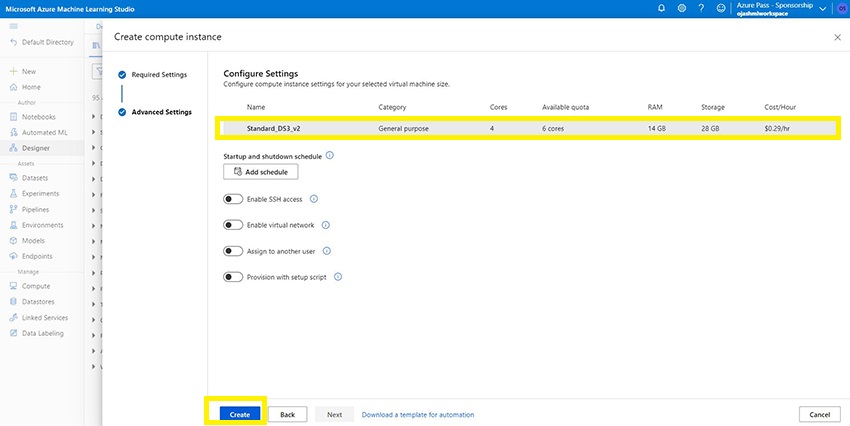
Task: Click the help question mark icon
Action: click(x=701, y=8)
